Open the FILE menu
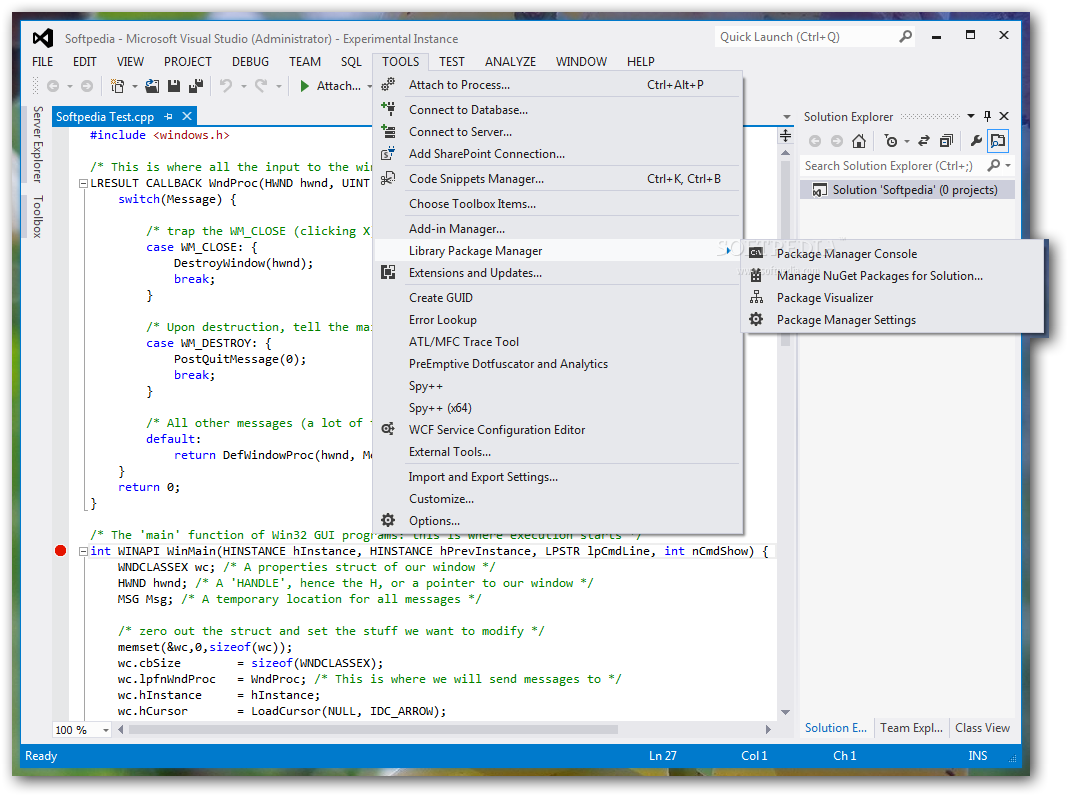This screenshot has width=1069, height=796. [x=42, y=61]
